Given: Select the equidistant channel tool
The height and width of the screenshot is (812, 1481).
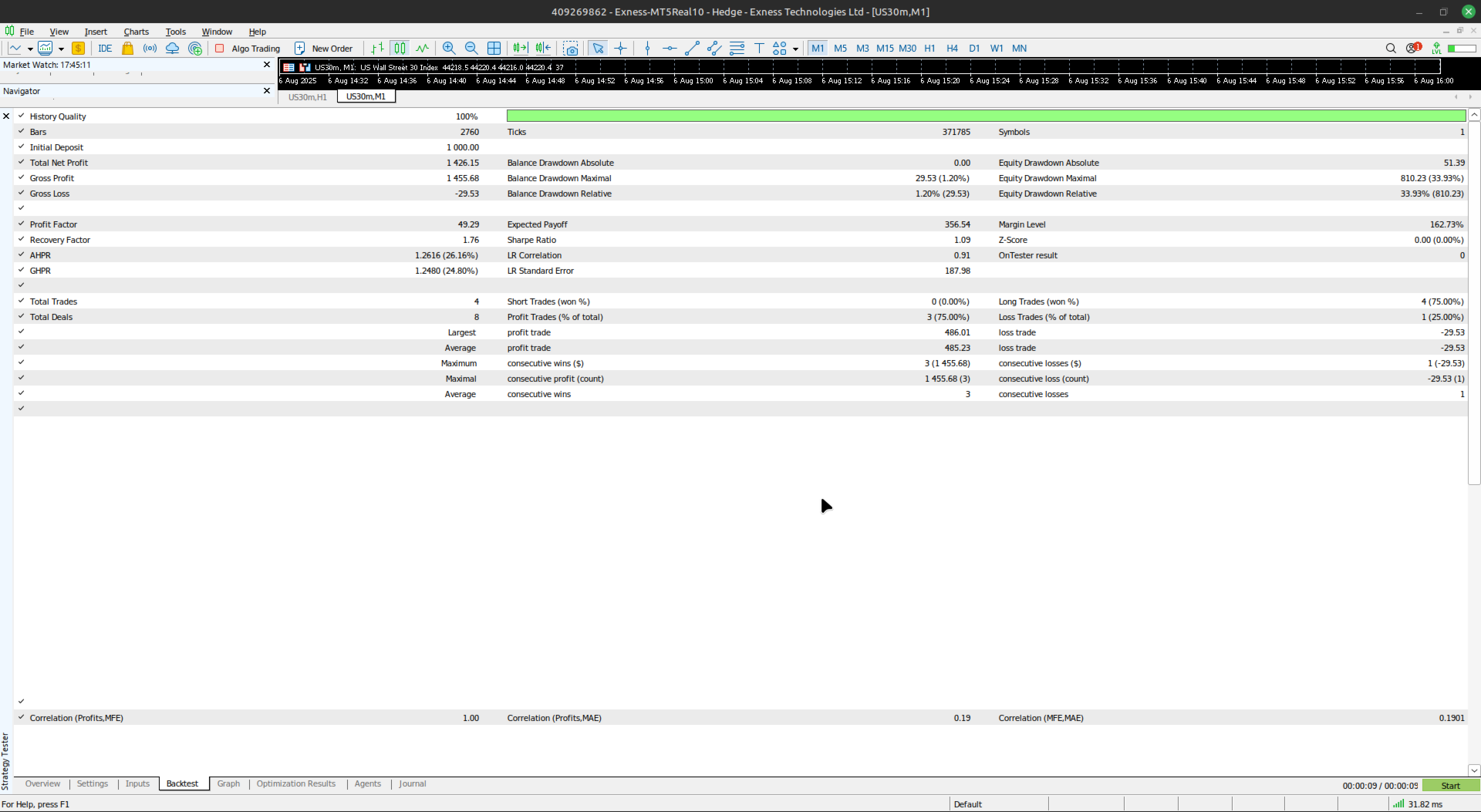Looking at the screenshot, I should pos(714,48).
